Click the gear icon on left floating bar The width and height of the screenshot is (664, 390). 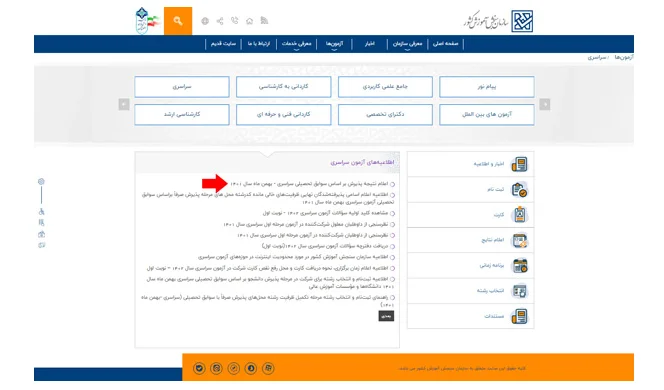tap(41, 181)
